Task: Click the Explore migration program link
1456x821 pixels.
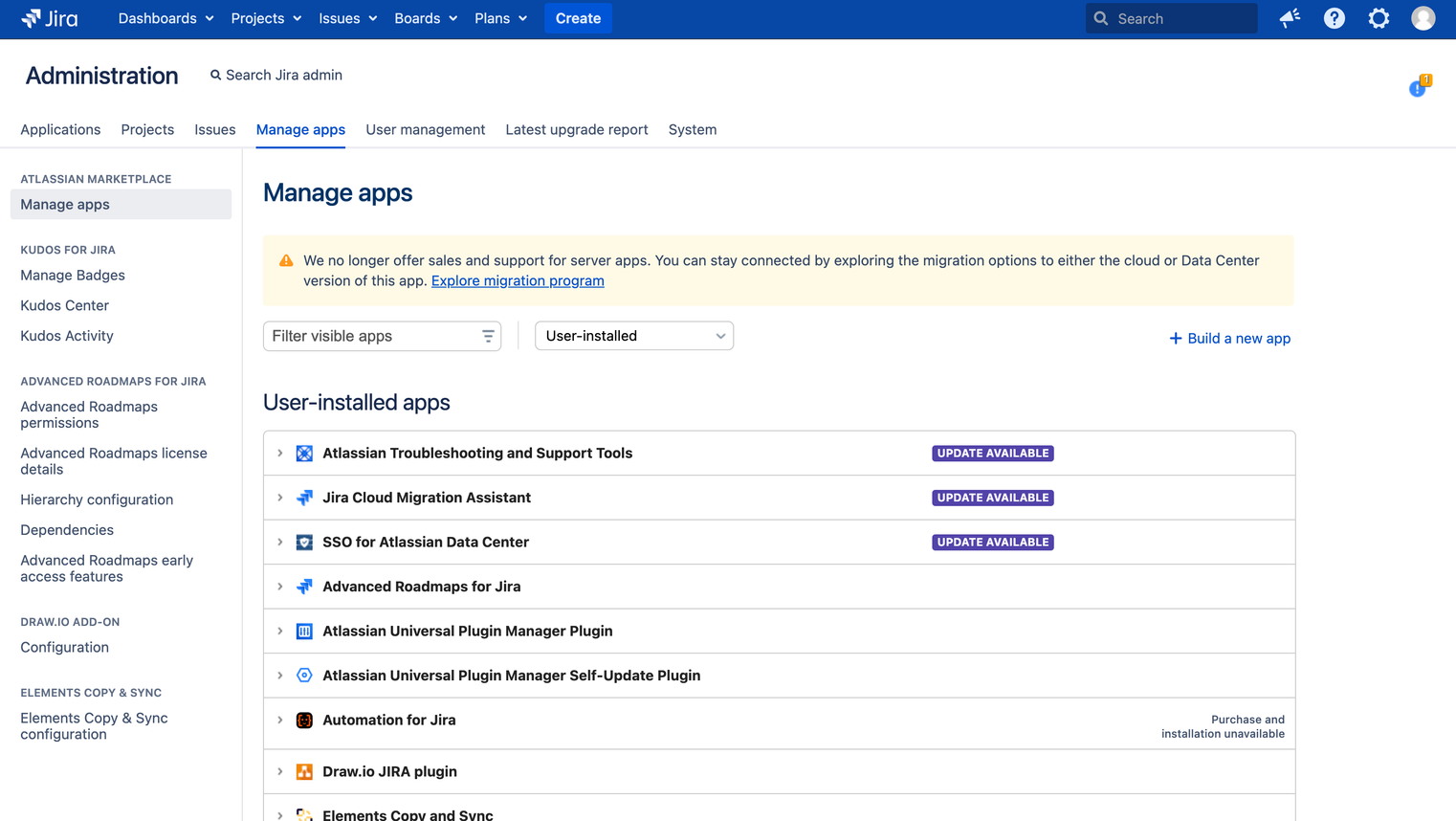Action: (518, 280)
